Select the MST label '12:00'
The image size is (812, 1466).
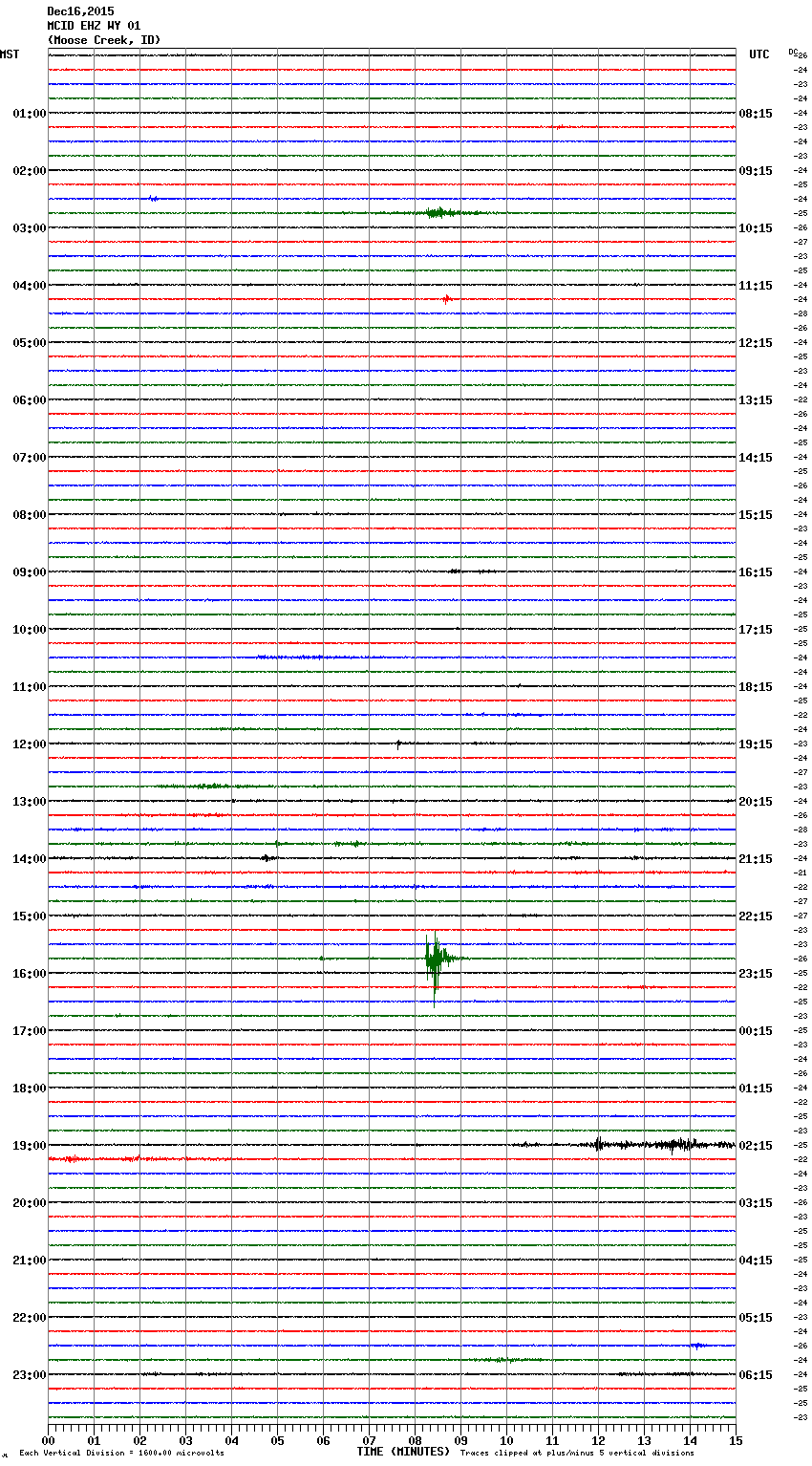tap(29, 744)
